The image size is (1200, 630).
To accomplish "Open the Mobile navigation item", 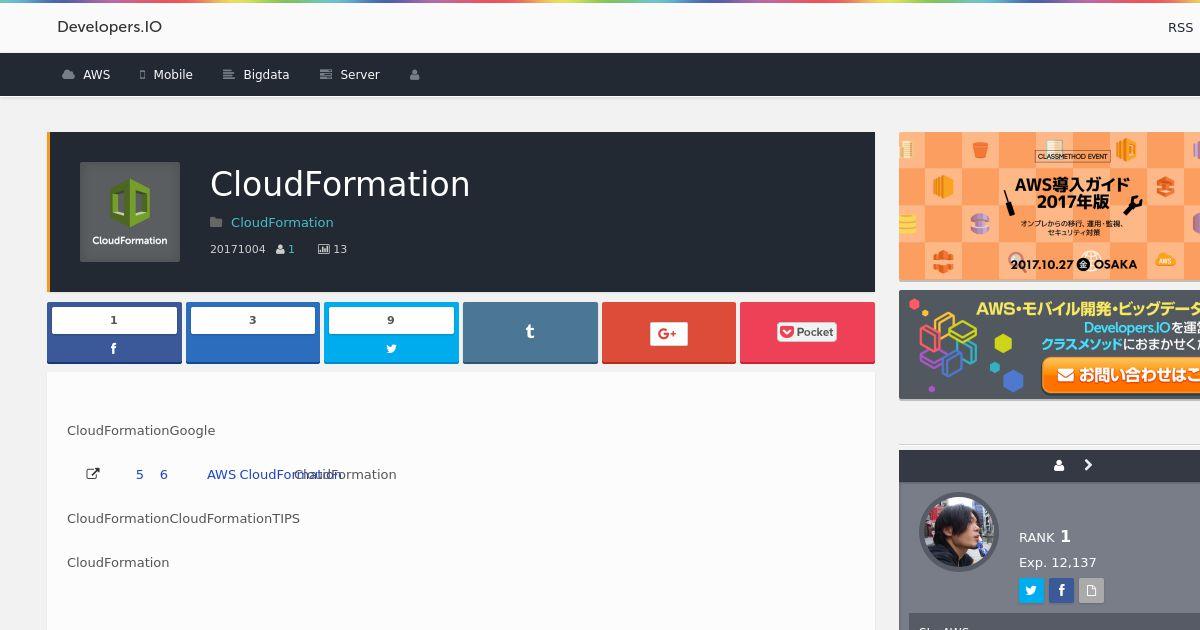I will [166, 75].
